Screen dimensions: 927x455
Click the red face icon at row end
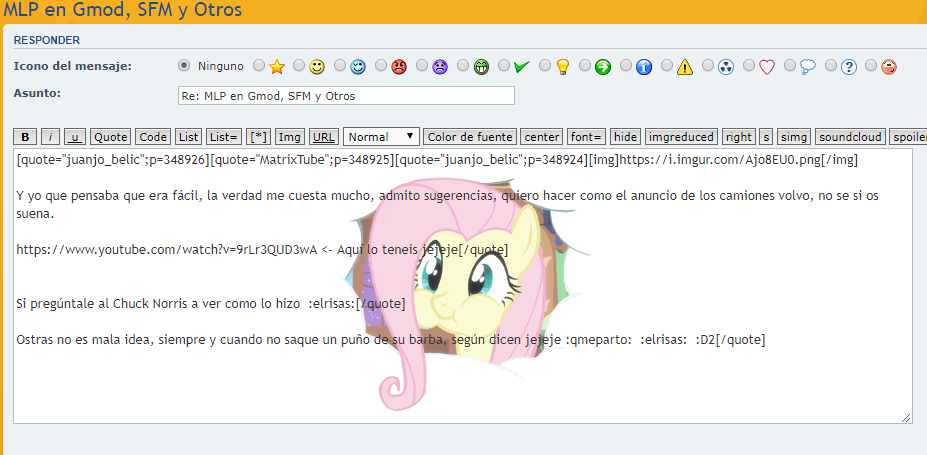coord(889,67)
